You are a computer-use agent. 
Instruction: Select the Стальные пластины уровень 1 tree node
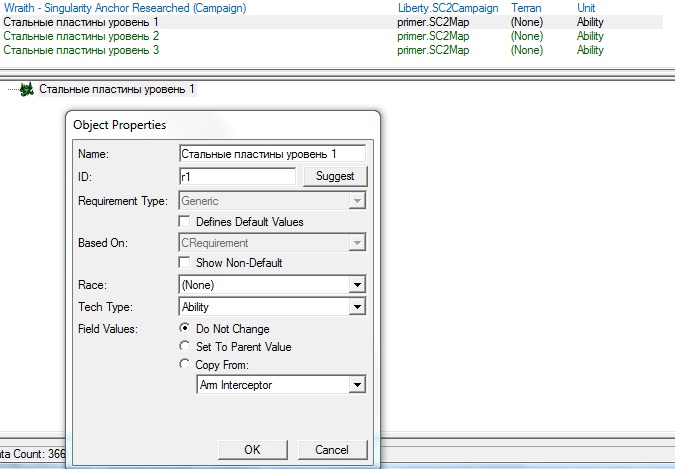[117, 90]
